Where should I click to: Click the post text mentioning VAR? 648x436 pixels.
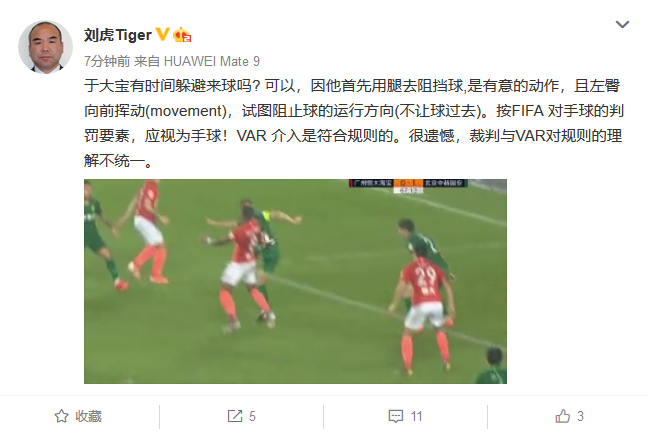point(353,123)
